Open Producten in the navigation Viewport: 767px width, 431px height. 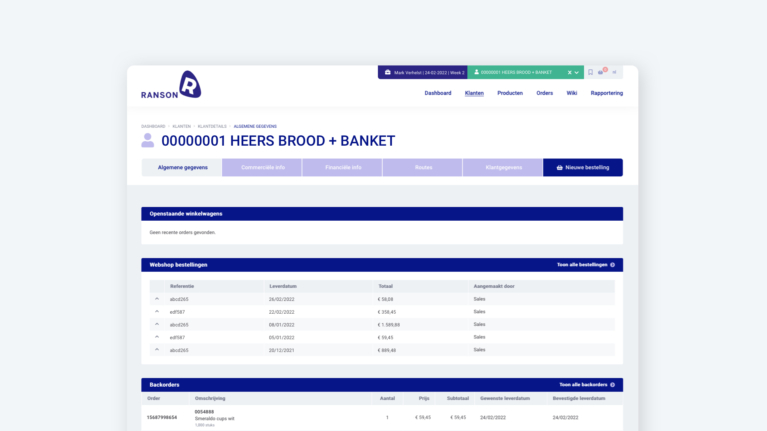click(510, 93)
